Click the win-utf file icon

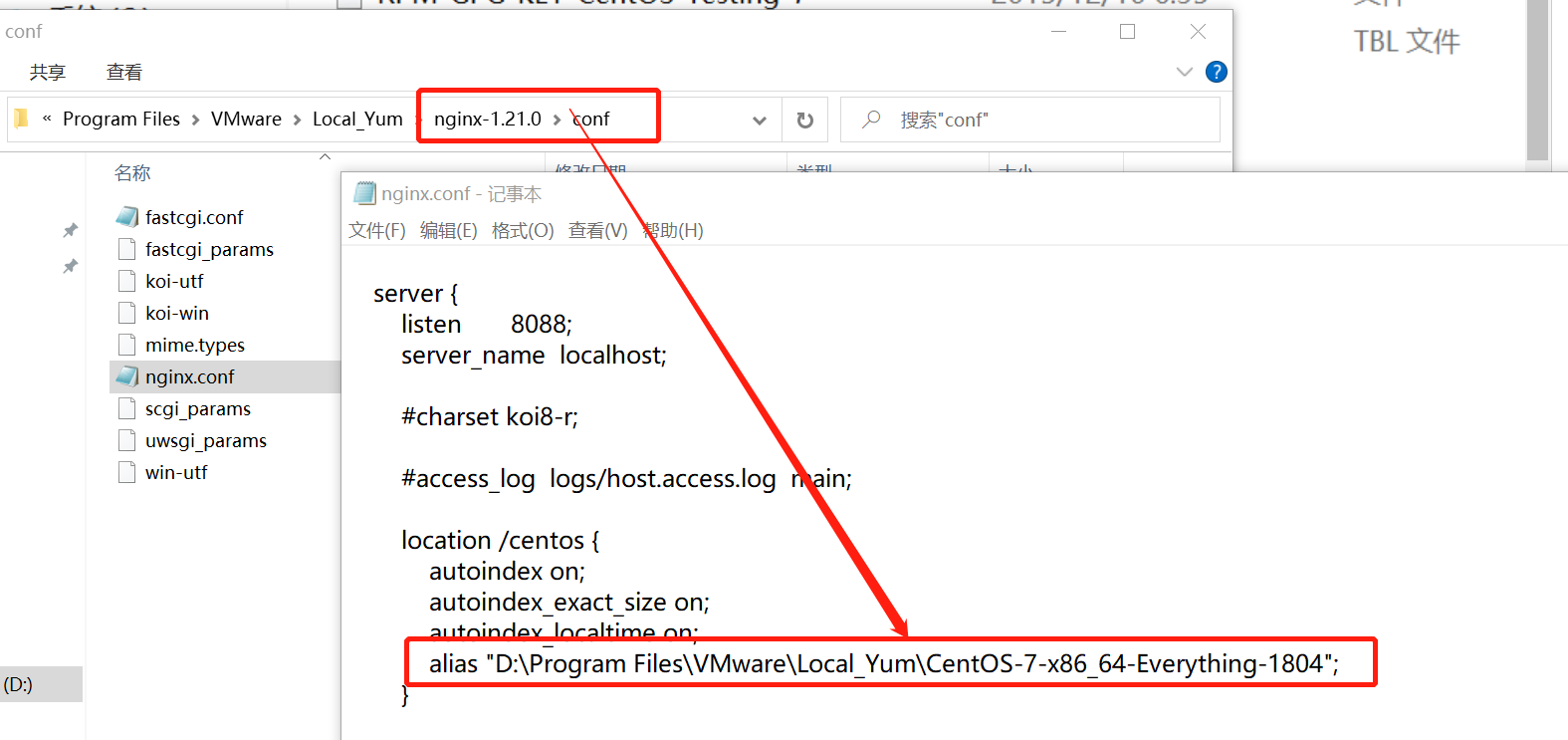tap(126, 472)
